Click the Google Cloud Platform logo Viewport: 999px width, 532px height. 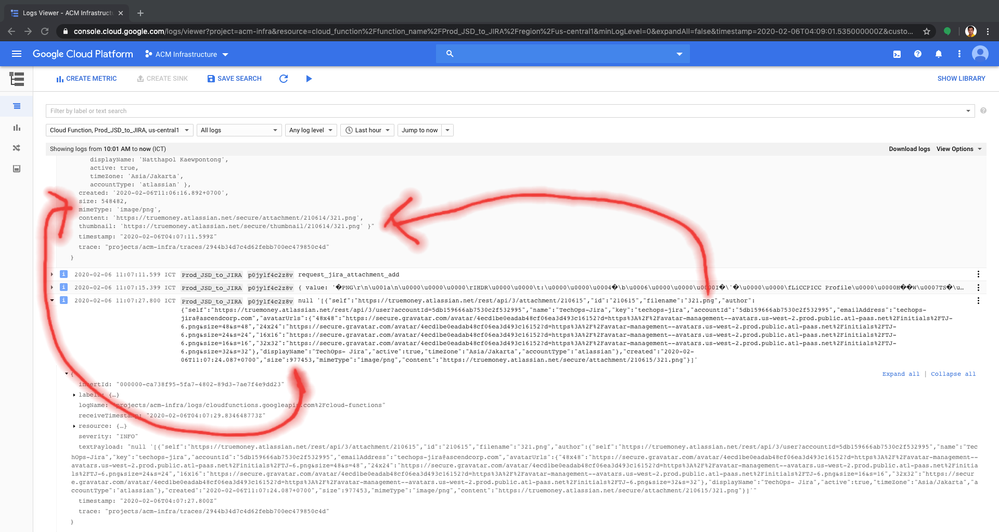(83, 54)
